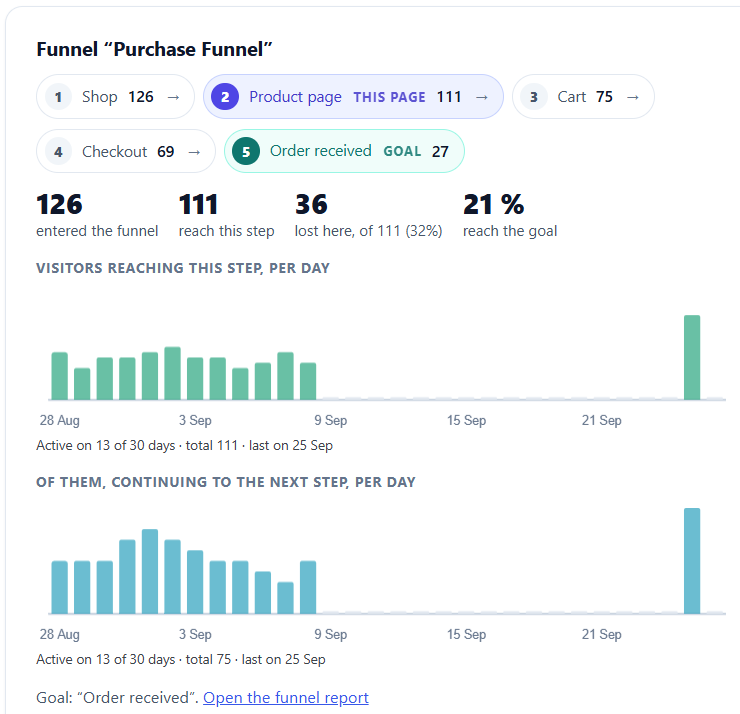This screenshot has height=714, width=740.
Task: Click '21 Sep' label under green chart
Action: (601, 420)
